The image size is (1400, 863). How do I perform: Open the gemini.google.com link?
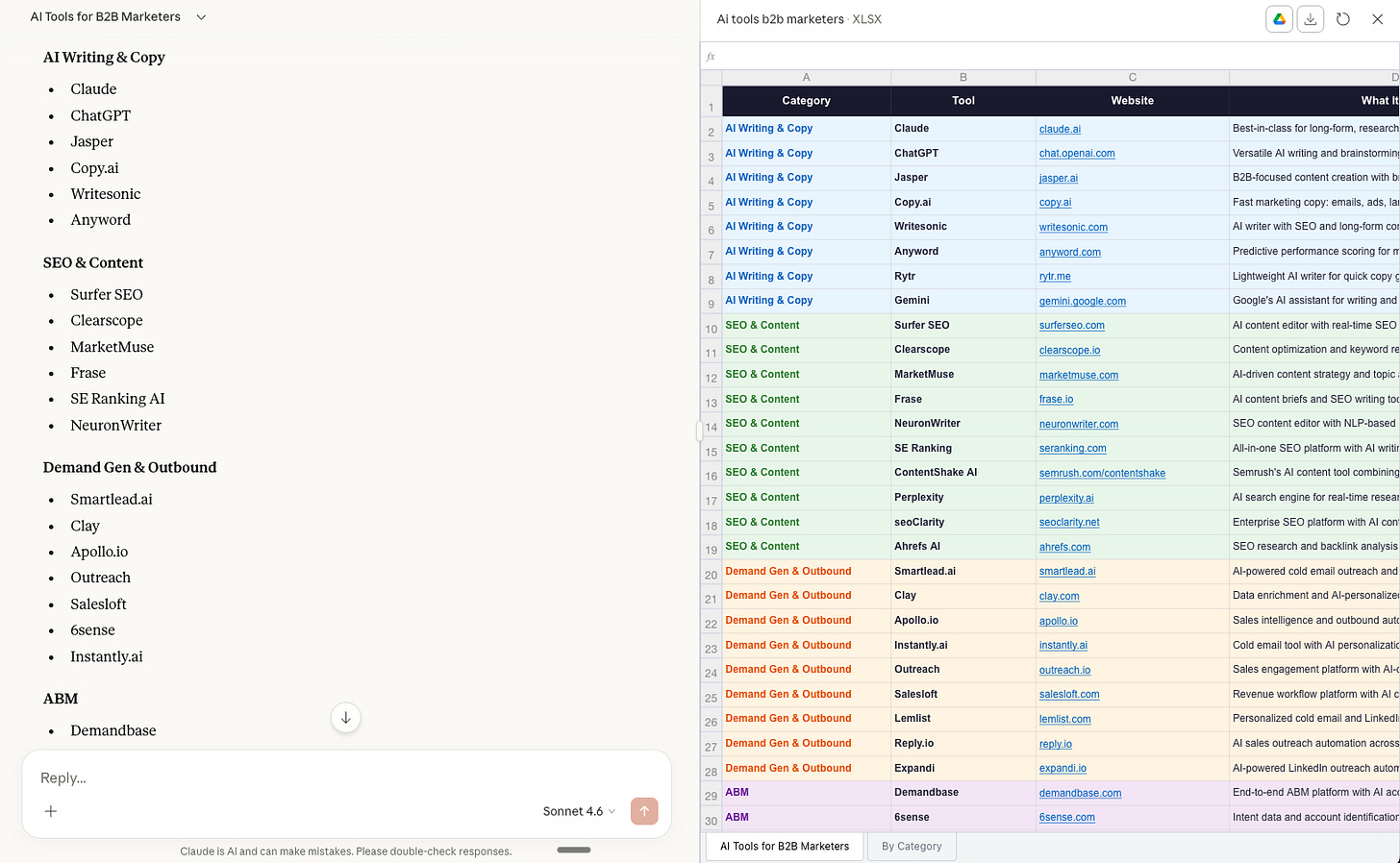1083,301
